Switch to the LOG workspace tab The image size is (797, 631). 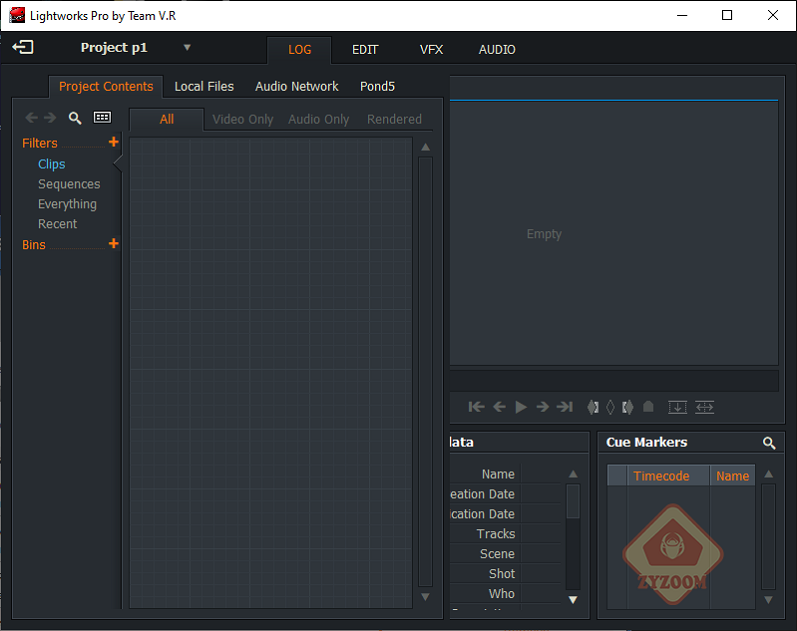click(299, 50)
